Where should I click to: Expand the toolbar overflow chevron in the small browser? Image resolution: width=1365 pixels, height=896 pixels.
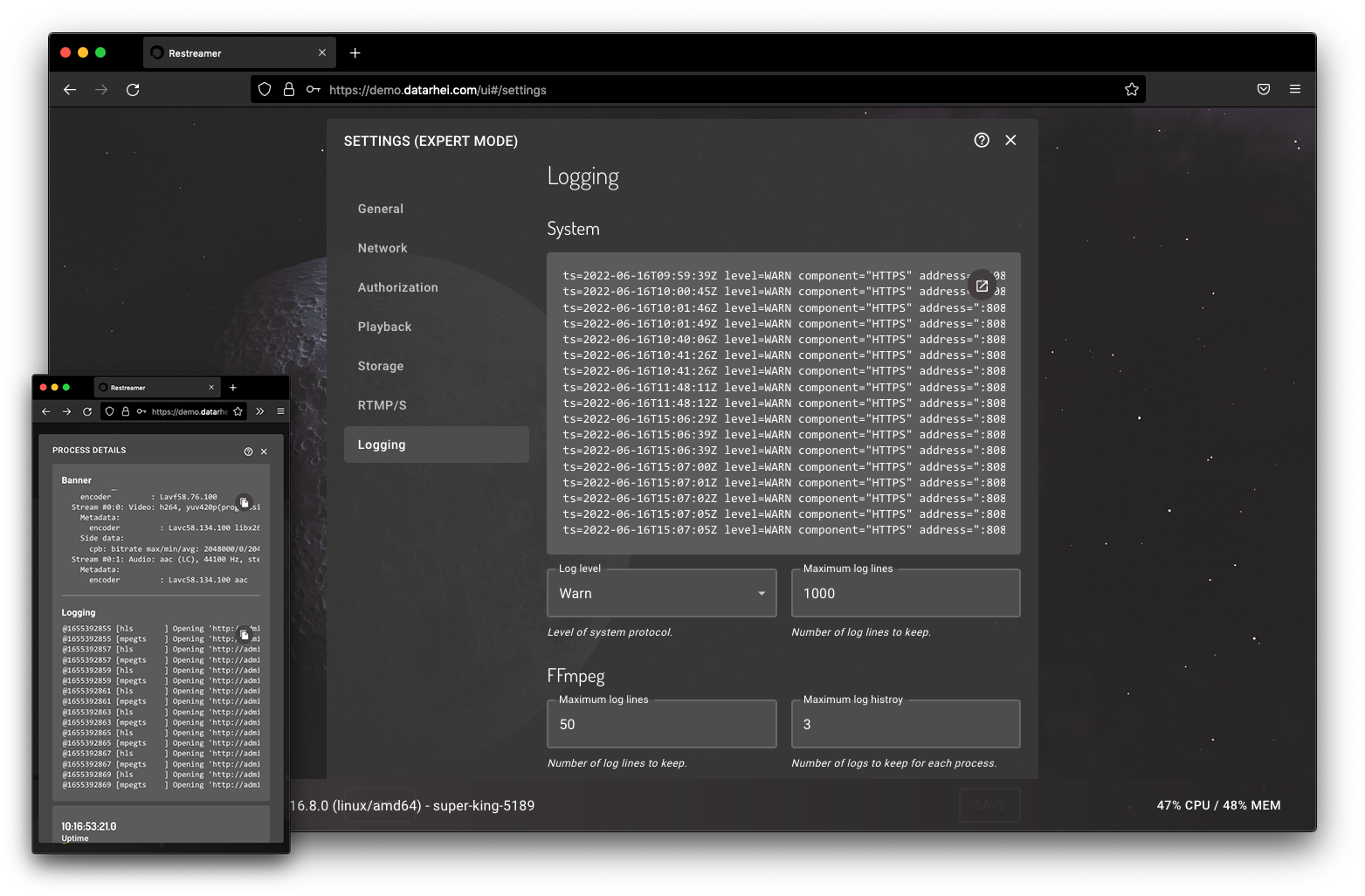[259, 411]
